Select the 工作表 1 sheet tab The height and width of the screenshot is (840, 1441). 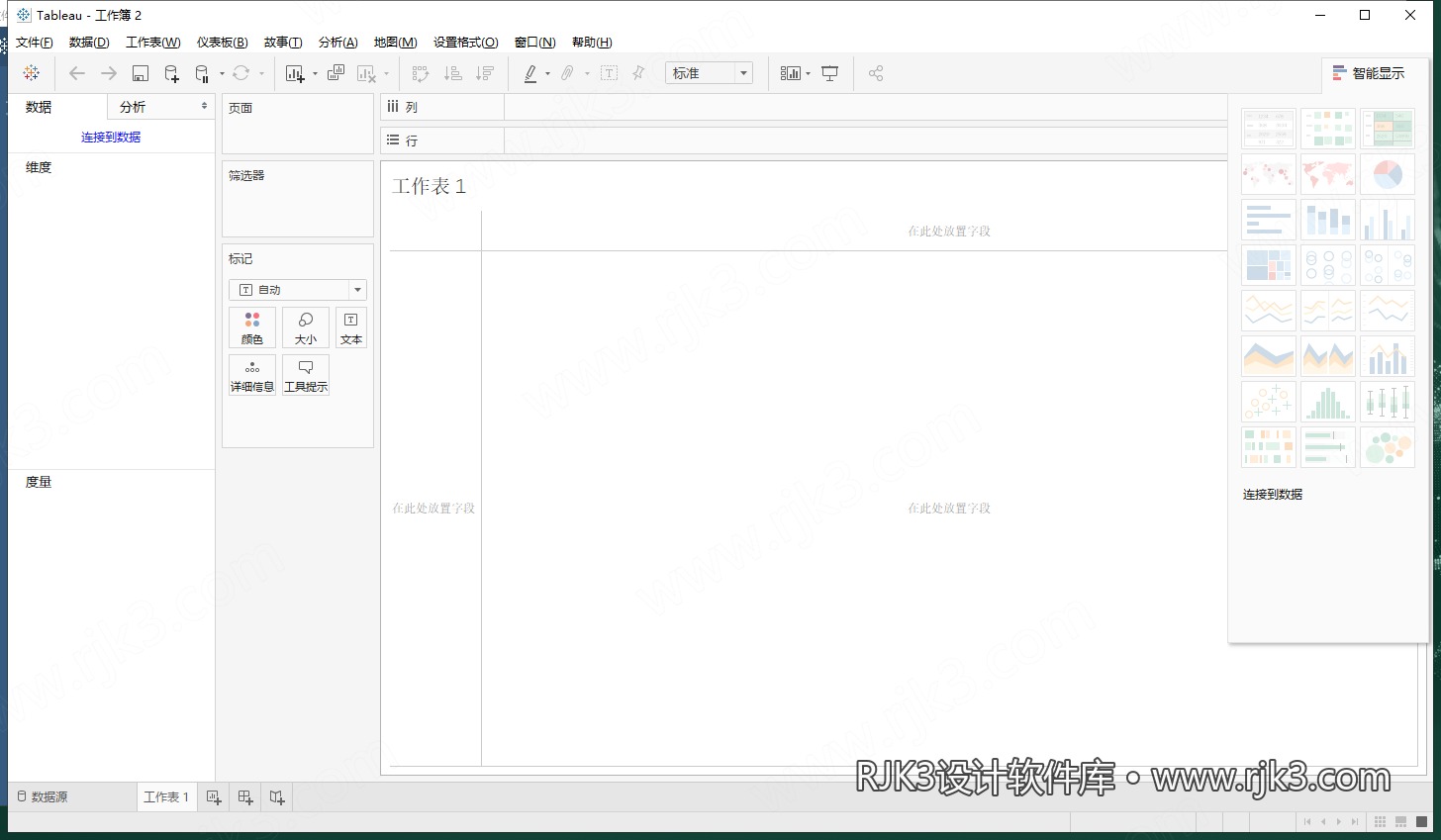pos(166,797)
